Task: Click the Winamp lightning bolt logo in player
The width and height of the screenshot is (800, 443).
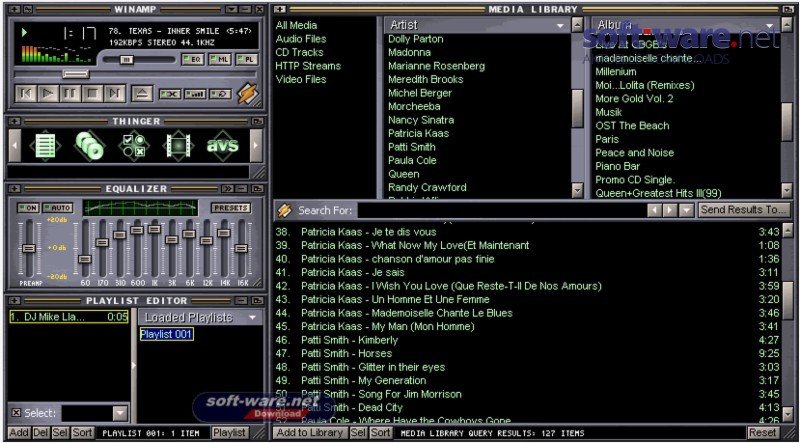Action: pos(248,93)
